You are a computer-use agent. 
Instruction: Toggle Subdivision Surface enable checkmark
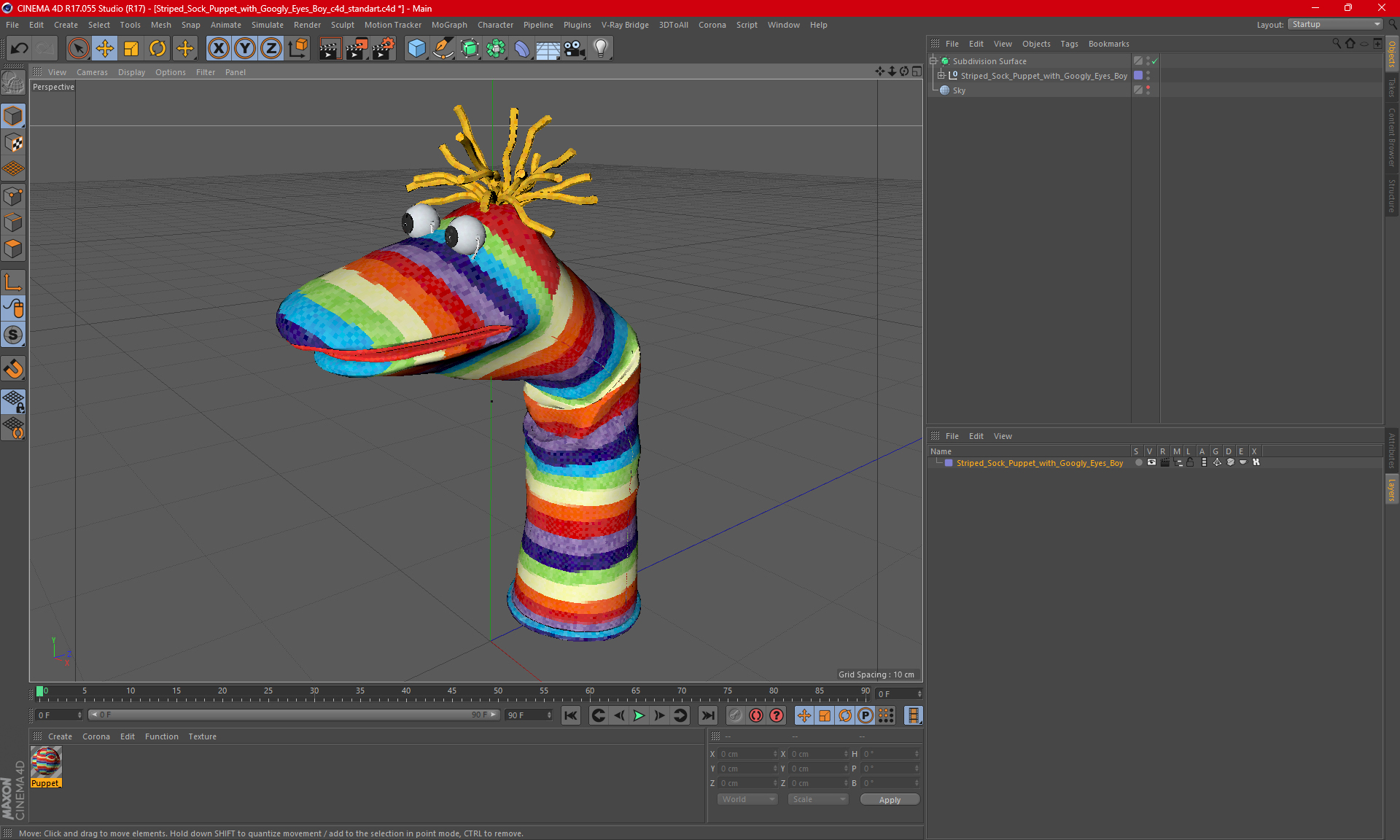coord(1154,61)
